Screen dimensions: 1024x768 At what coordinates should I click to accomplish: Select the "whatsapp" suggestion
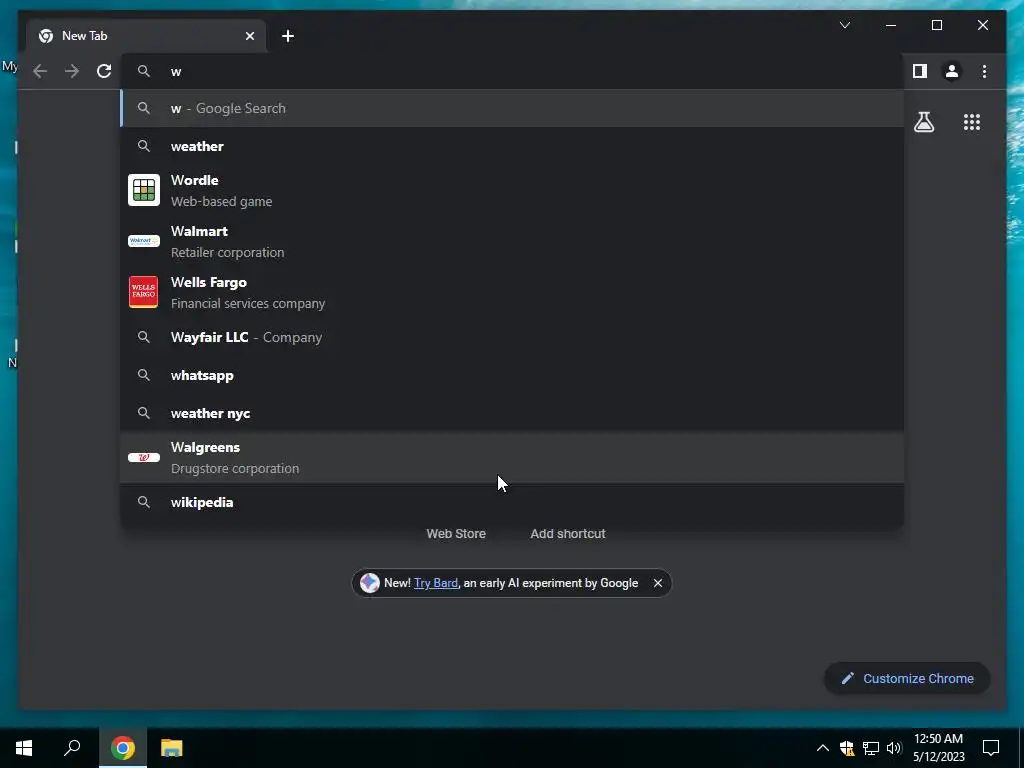point(512,376)
